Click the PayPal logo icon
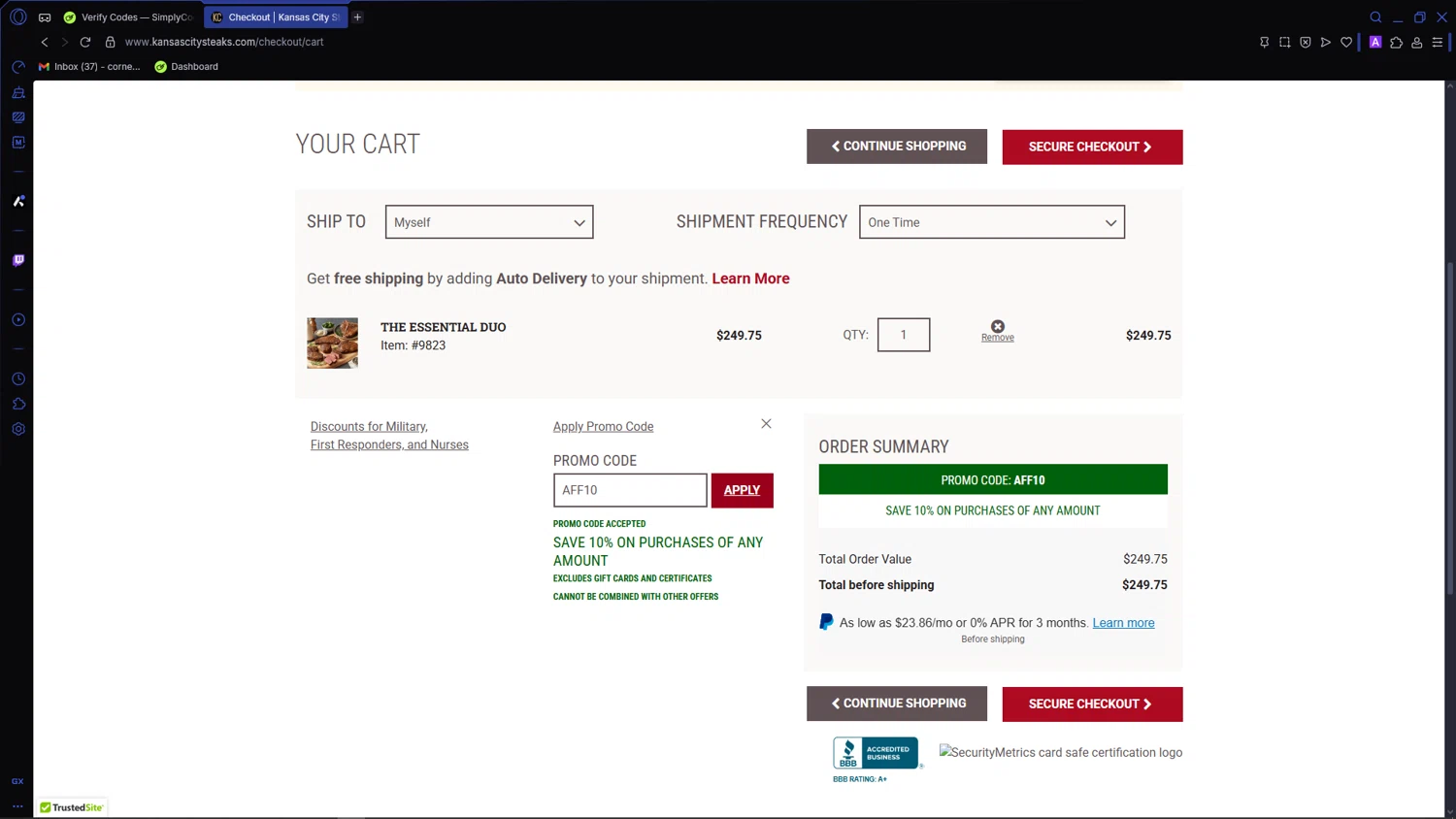Image resolution: width=1456 pixels, height=819 pixels. 826,622
